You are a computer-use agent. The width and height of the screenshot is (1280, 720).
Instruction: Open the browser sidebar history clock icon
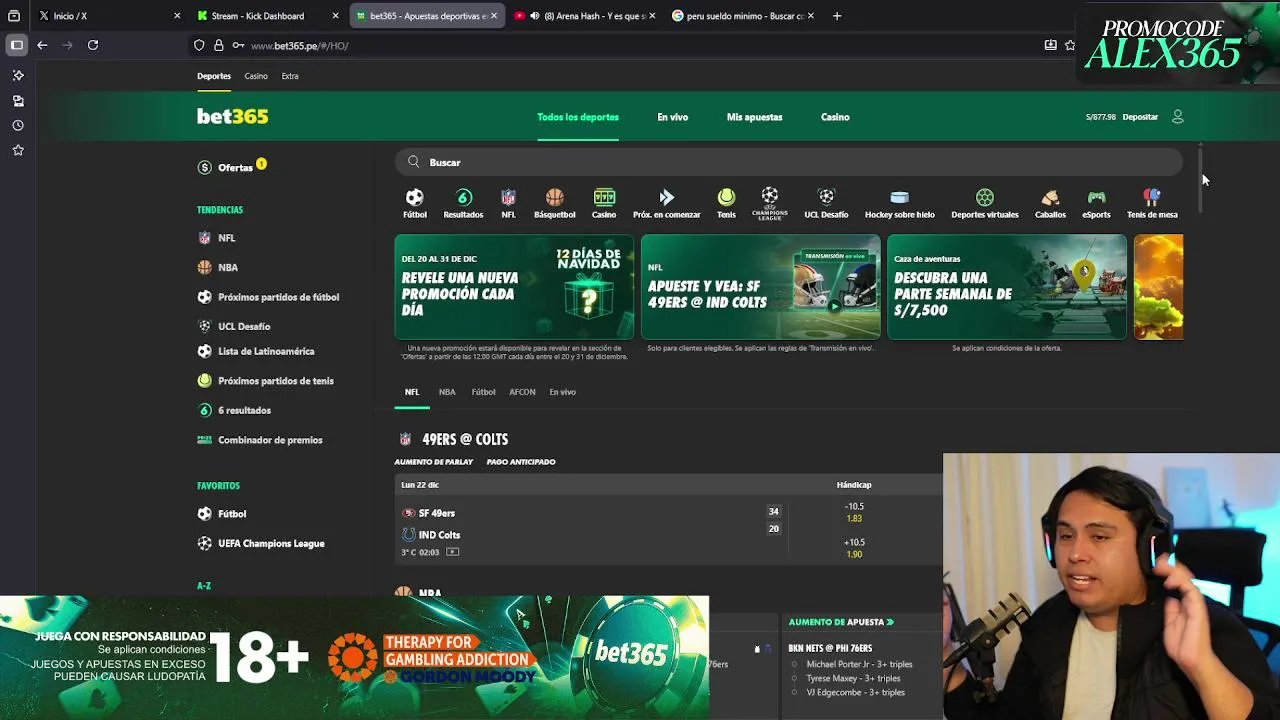click(18, 126)
